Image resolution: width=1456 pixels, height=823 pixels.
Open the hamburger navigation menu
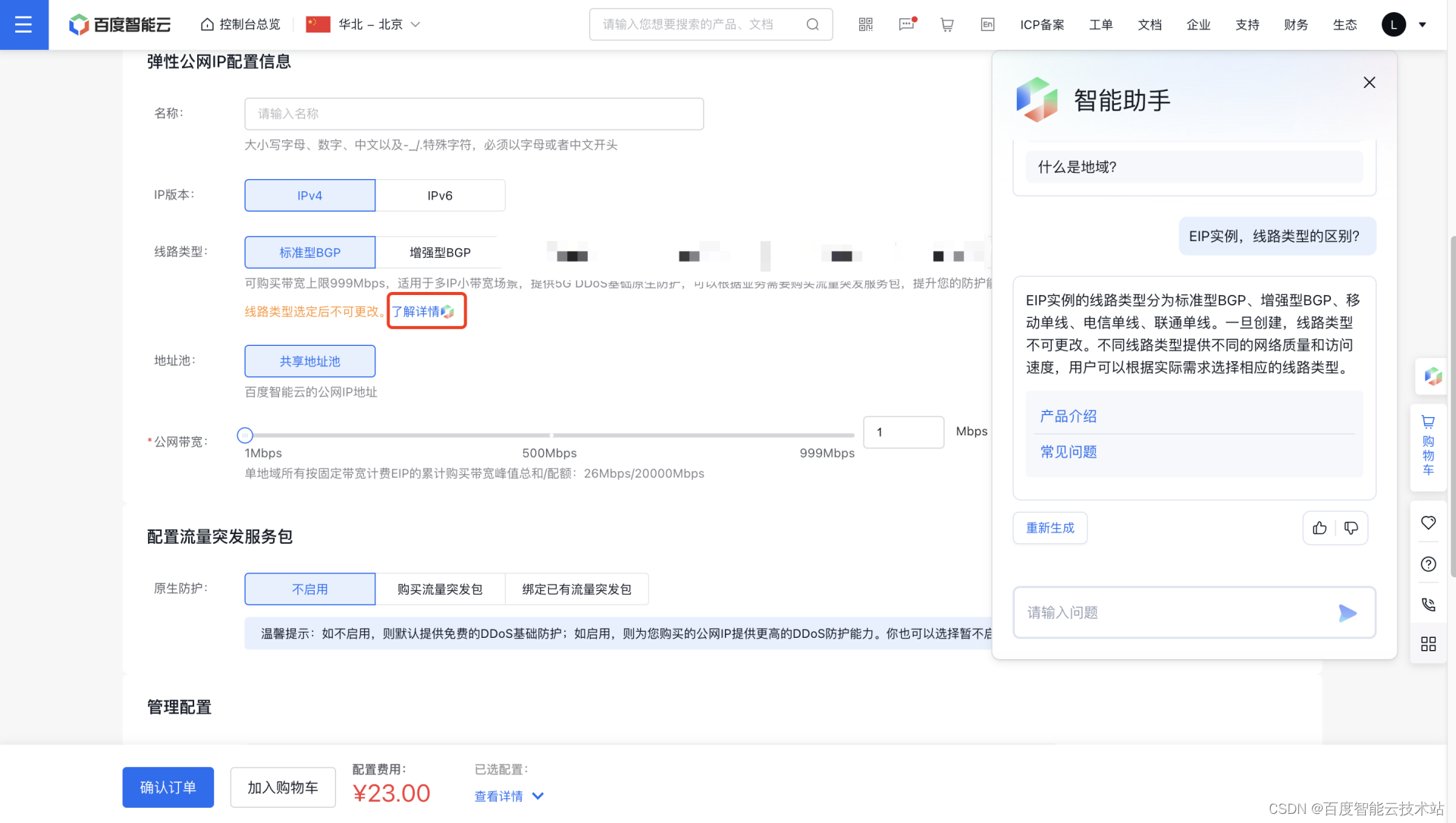(24, 24)
